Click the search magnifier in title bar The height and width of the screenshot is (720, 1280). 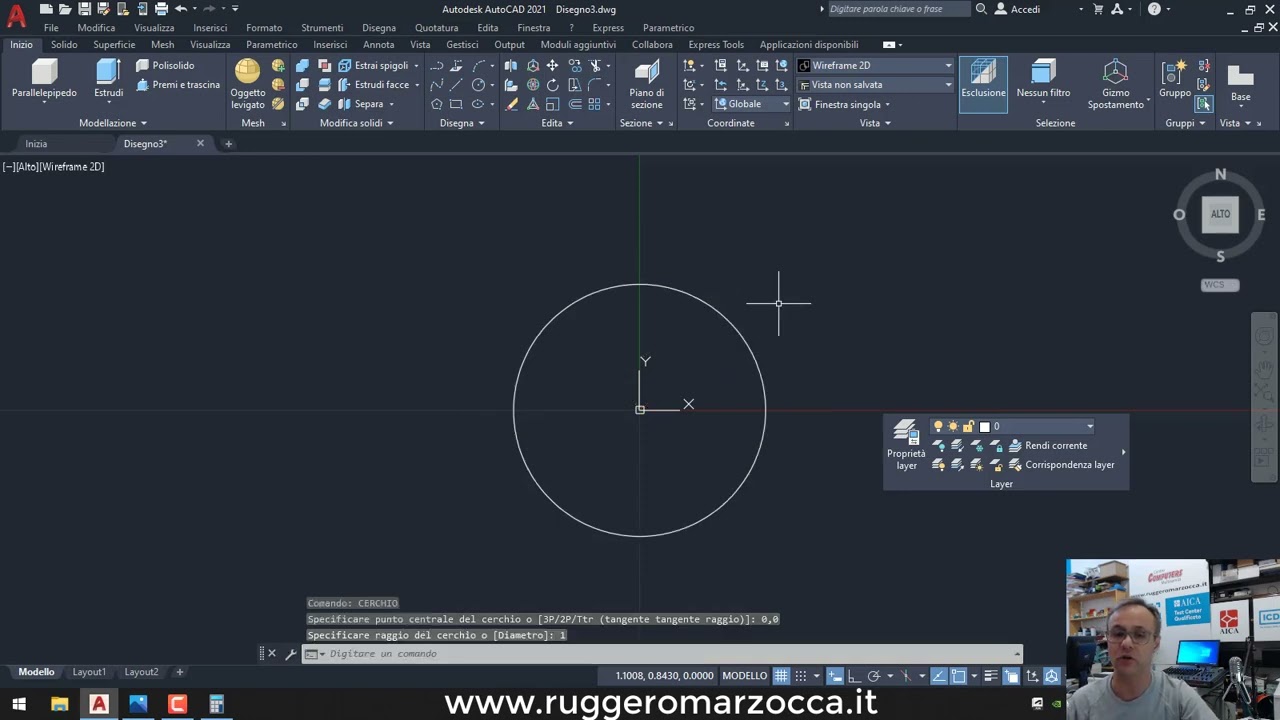point(981,9)
